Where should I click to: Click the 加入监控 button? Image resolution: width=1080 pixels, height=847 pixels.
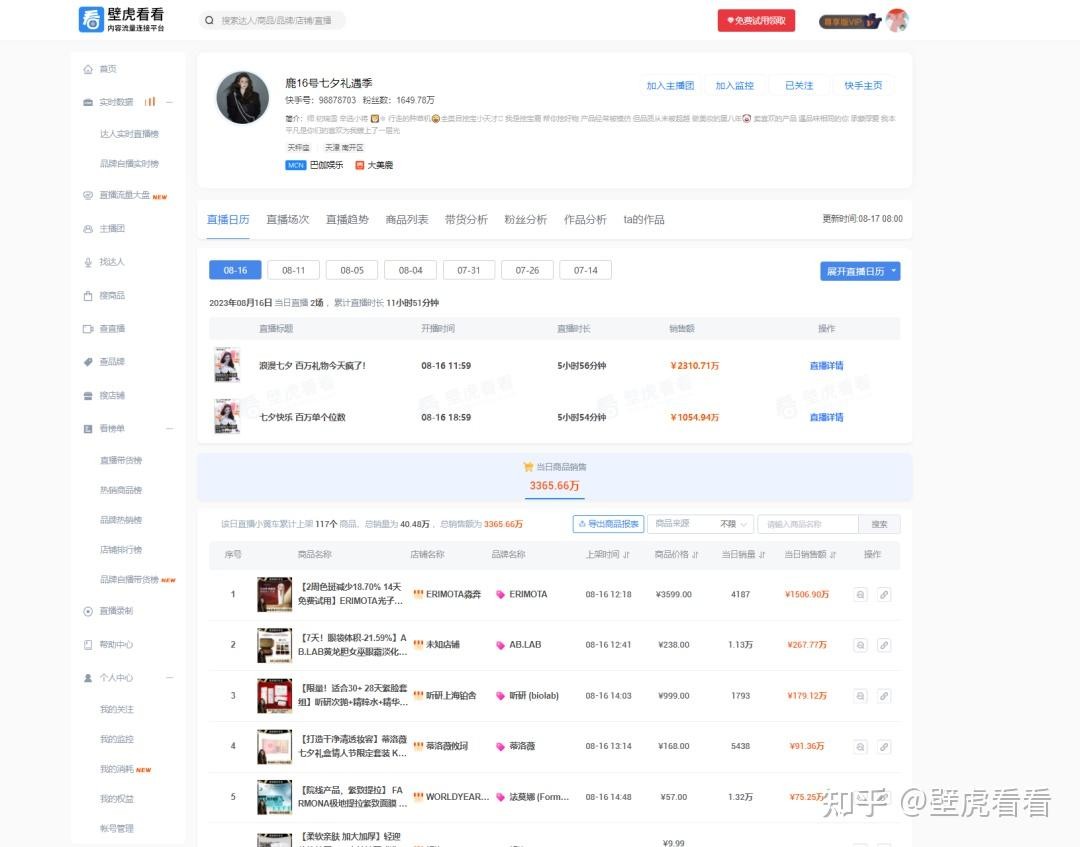point(734,85)
